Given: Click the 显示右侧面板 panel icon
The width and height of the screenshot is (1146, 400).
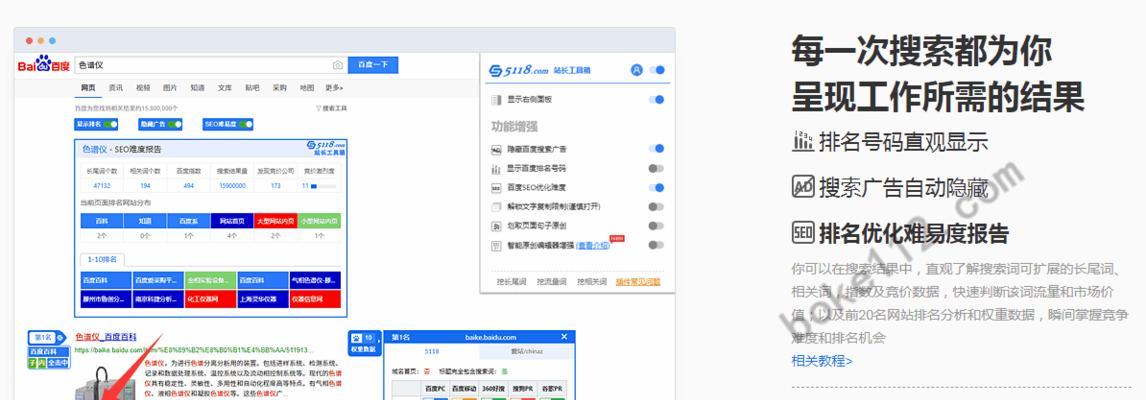Looking at the screenshot, I should 496,99.
